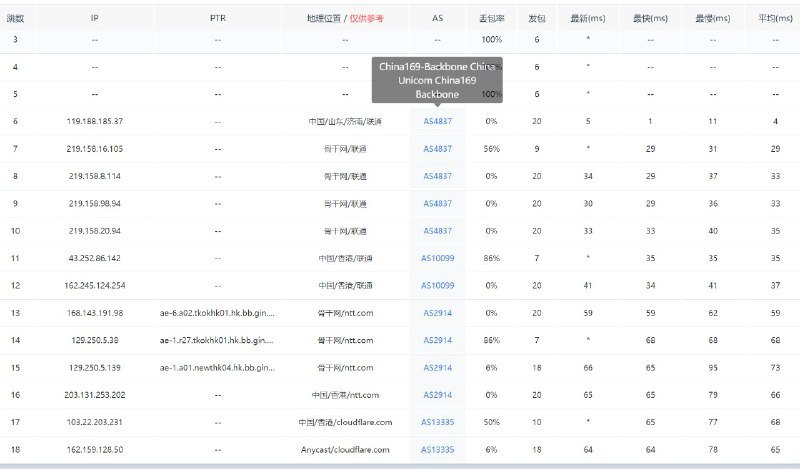Screen dimensions: 800x469
Task: Select IP address 119.188.185.37
Action: pos(94,121)
